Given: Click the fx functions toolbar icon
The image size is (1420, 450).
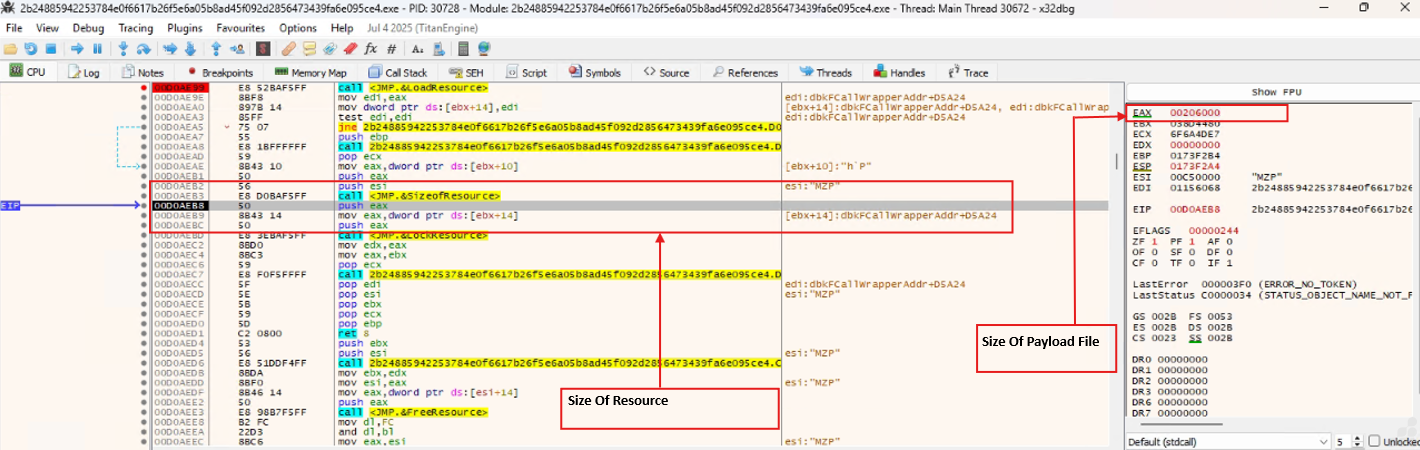Looking at the screenshot, I should click(x=370, y=48).
